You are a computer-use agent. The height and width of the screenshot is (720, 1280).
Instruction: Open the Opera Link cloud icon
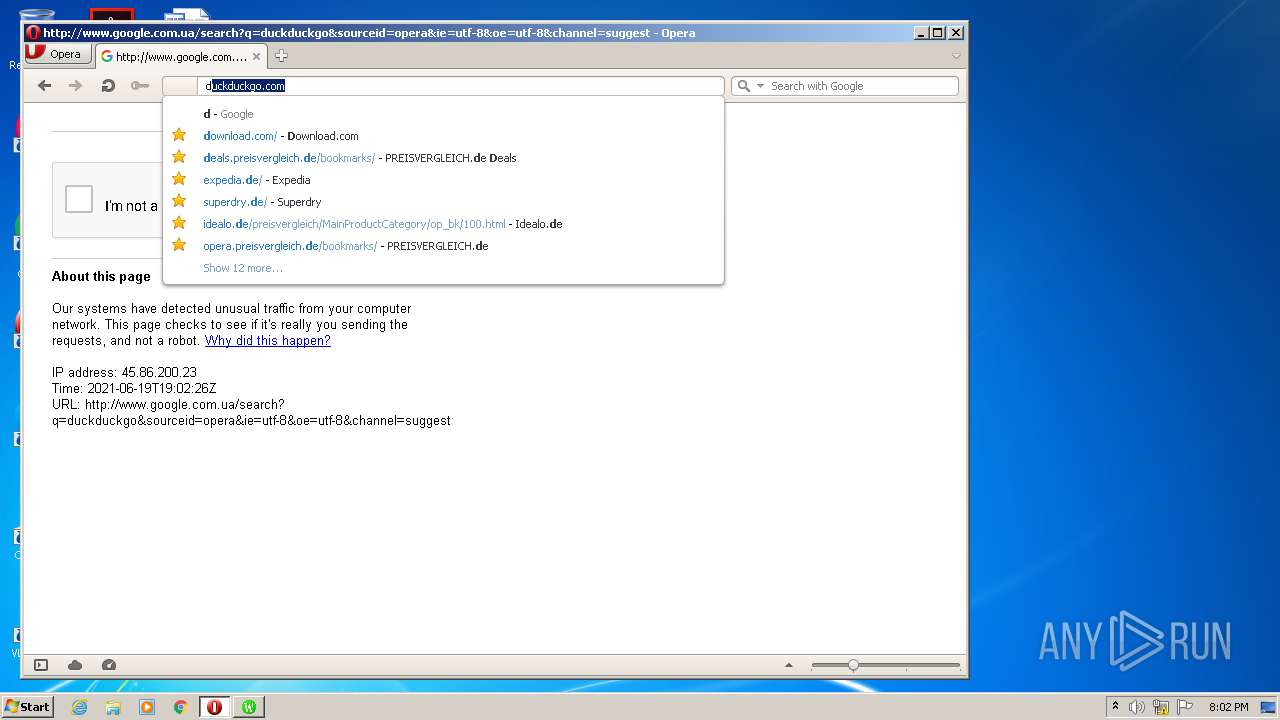[x=75, y=665]
